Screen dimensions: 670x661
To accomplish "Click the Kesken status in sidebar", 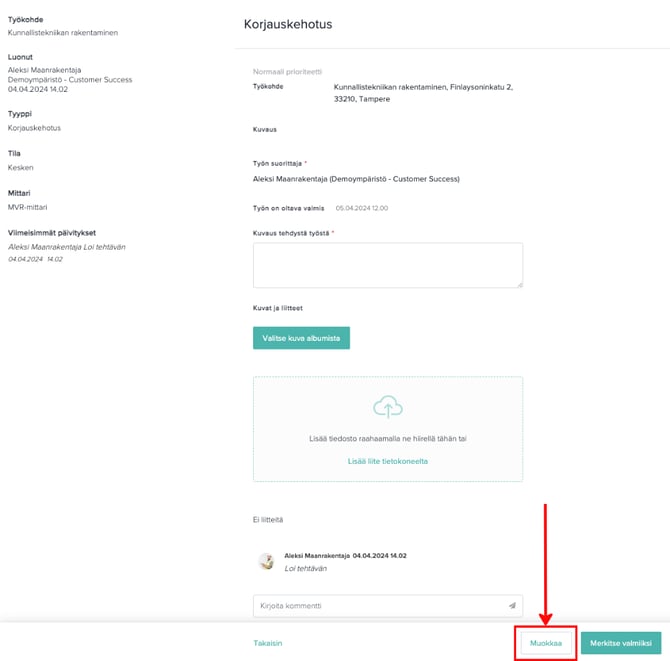I will 22,167.
